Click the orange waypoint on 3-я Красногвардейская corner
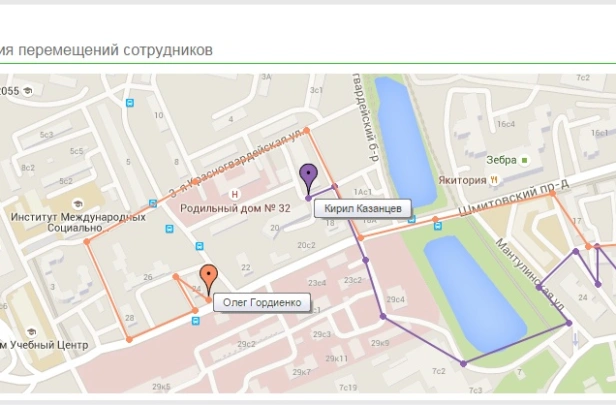Screen dimensions: 616x405 click(x=306, y=130)
